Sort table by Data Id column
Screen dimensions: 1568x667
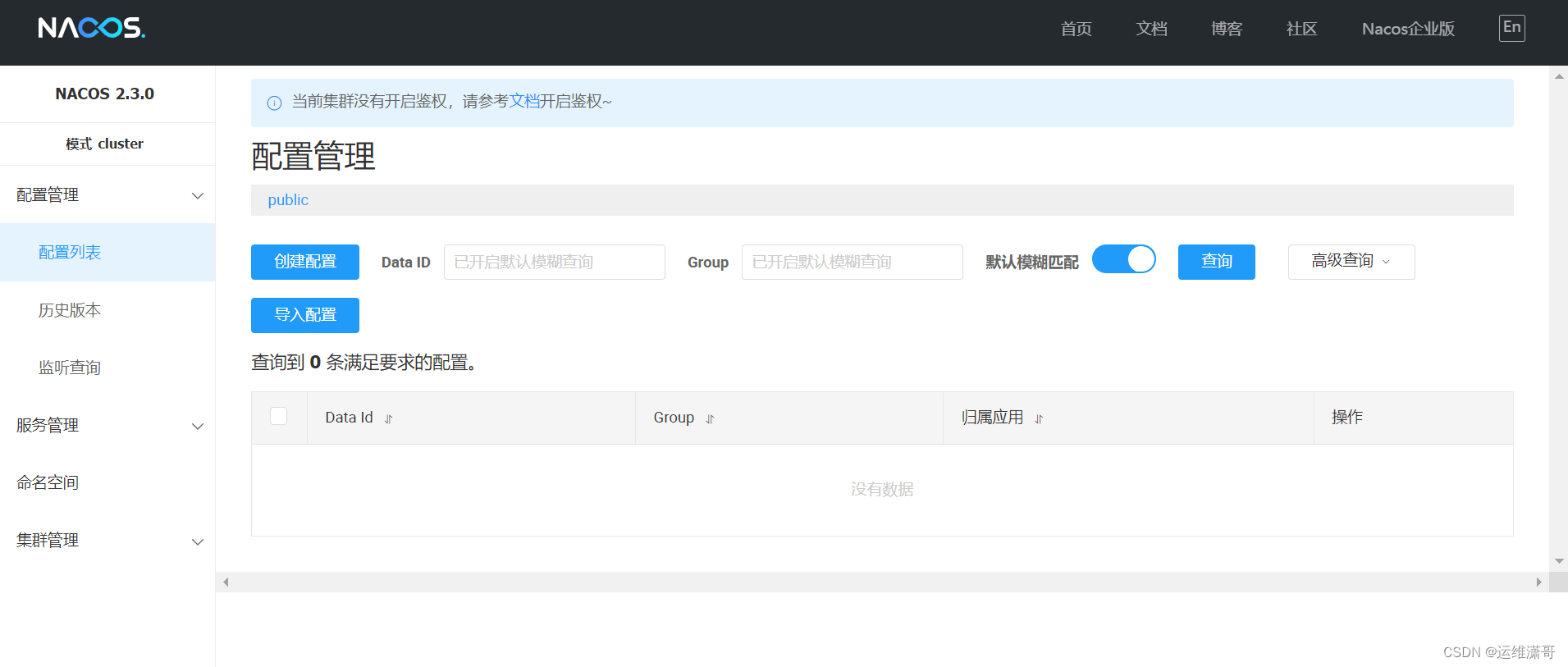click(x=389, y=418)
